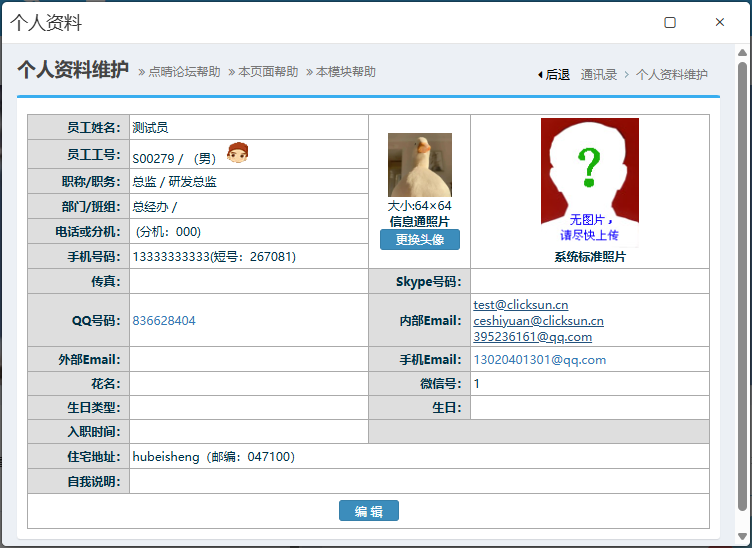The image size is (752, 548).
Task: Click the 13020401301@qq.com mobile email link
Action: click(x=539, y=360)
